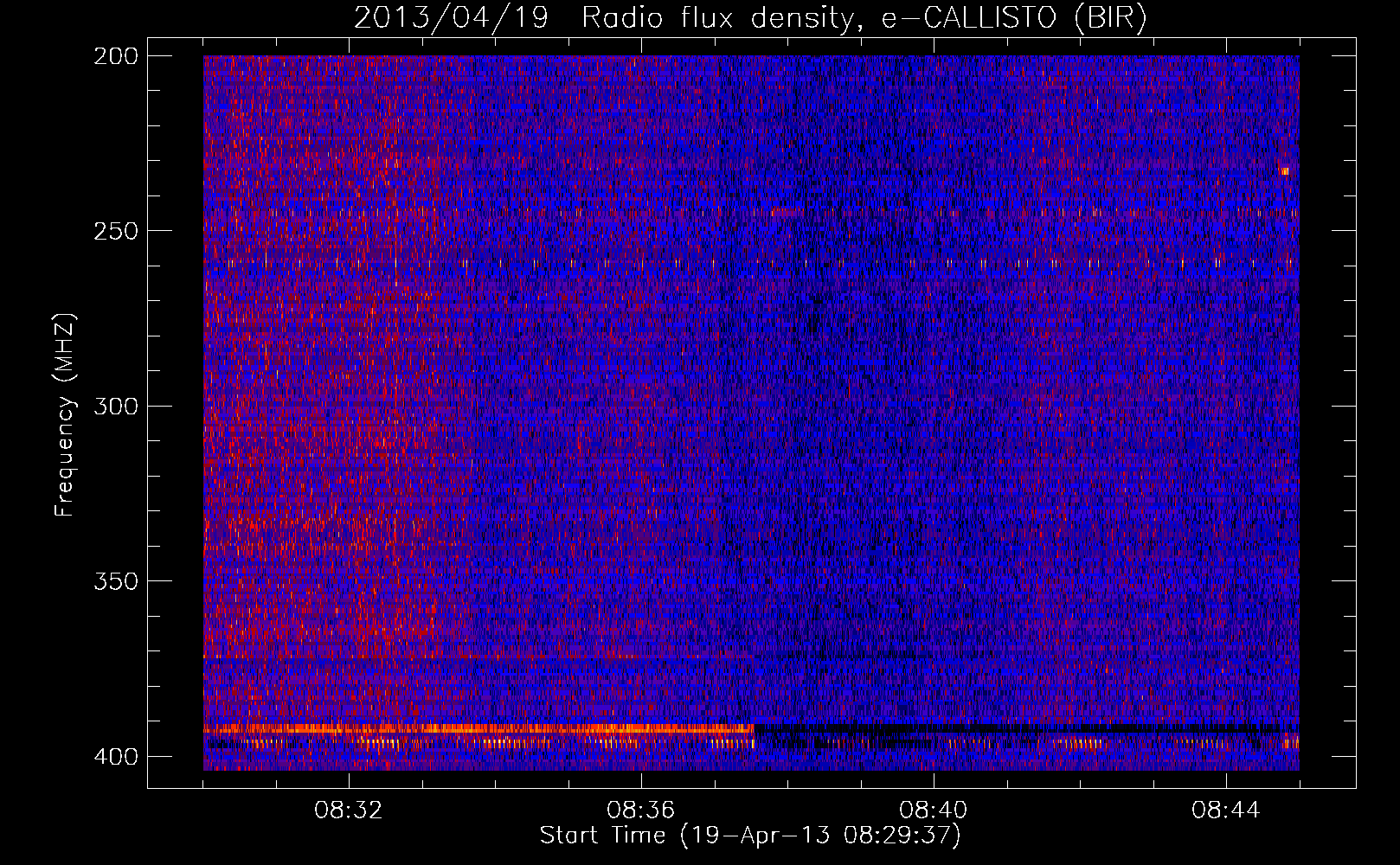Click the y-axis label 'Frequency (MHZ)'
The height and width of the screenshot is (865, 1400).
click(65, 415)
